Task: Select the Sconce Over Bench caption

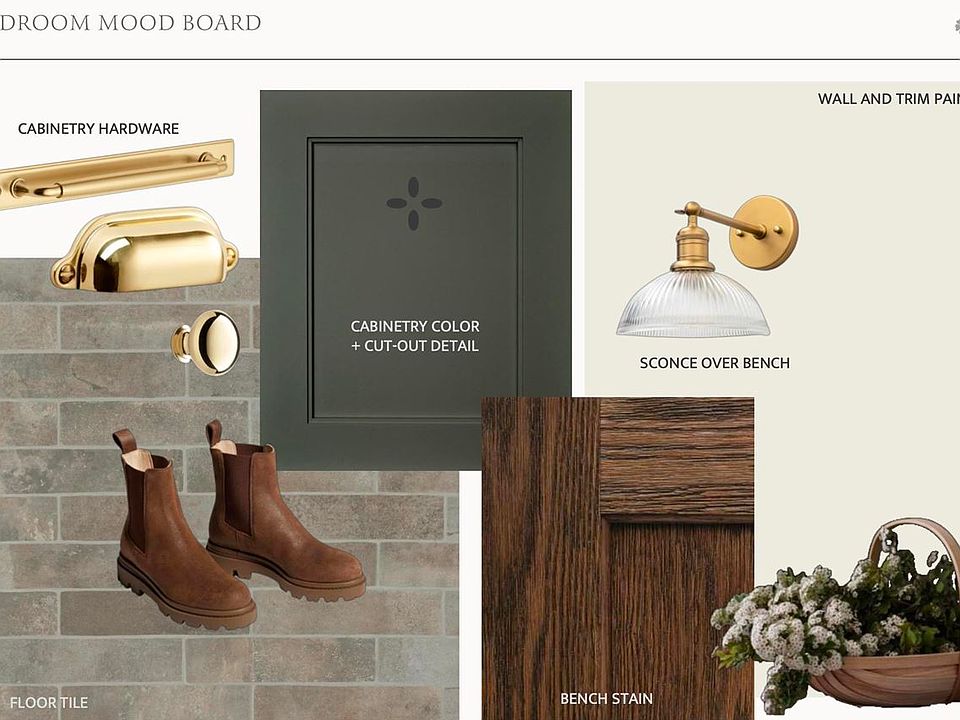Action: (714, 363)
